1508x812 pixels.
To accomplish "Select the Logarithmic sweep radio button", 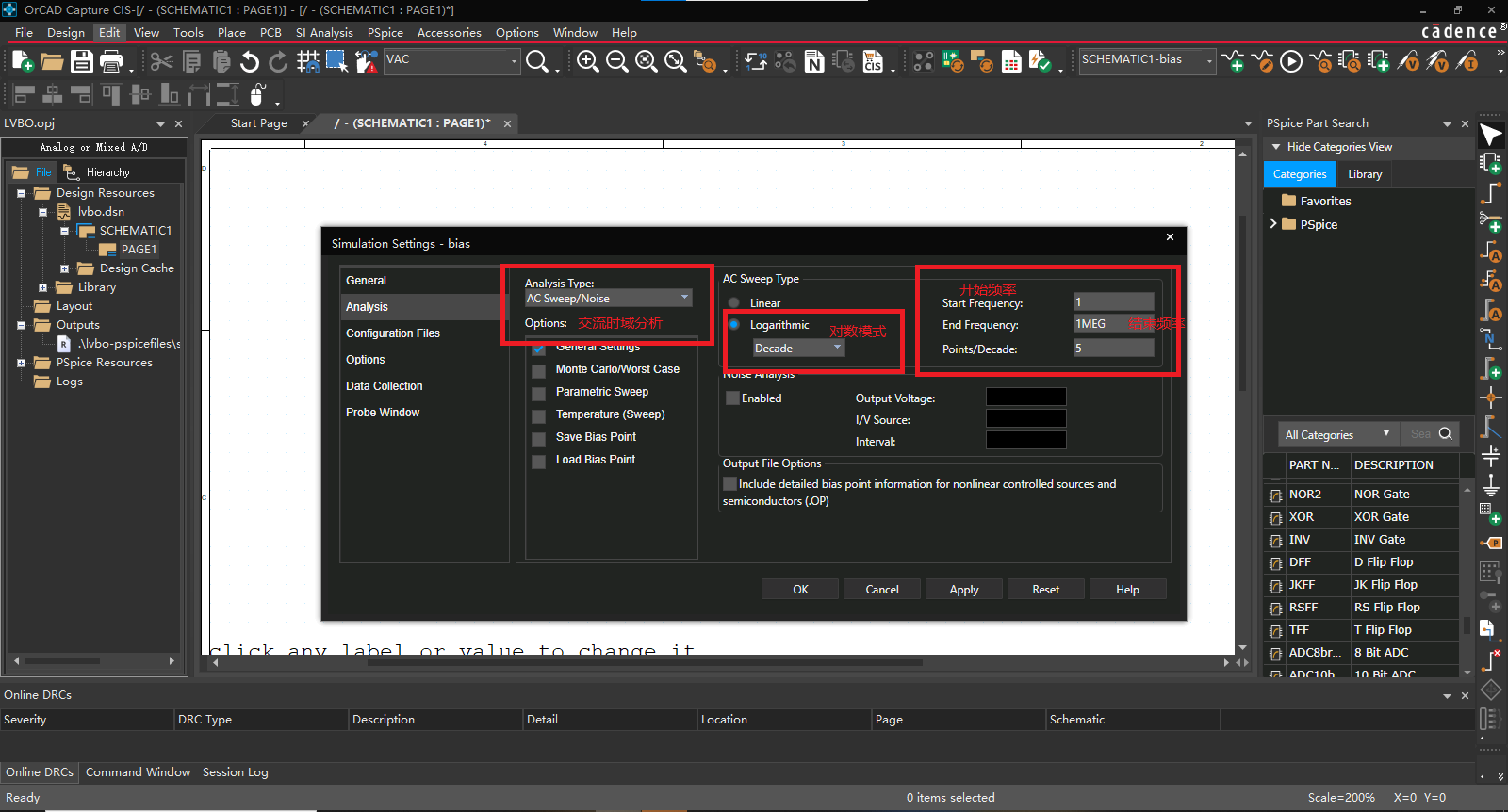I will (733, 324).
